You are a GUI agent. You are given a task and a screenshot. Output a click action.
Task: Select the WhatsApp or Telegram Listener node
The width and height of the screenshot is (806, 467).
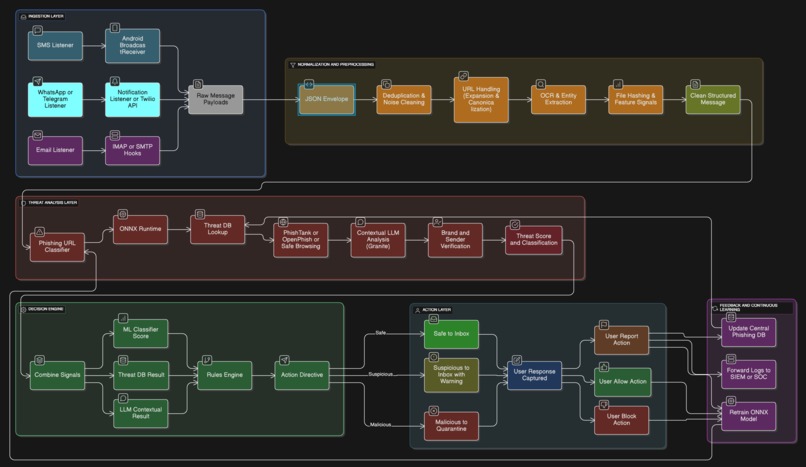pos(55,99)
